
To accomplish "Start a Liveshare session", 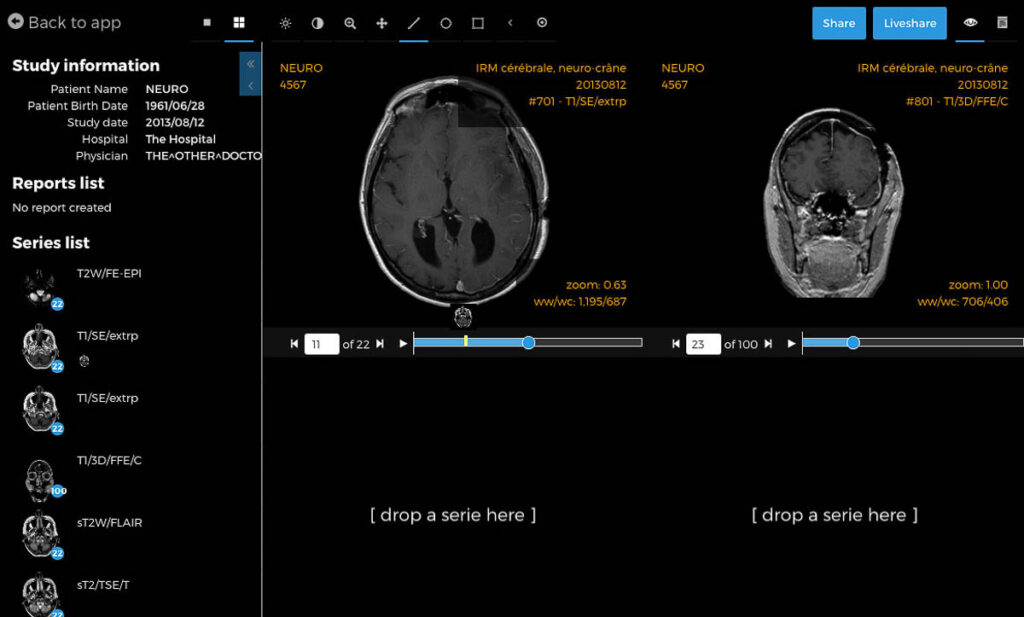I will (908, 22).
